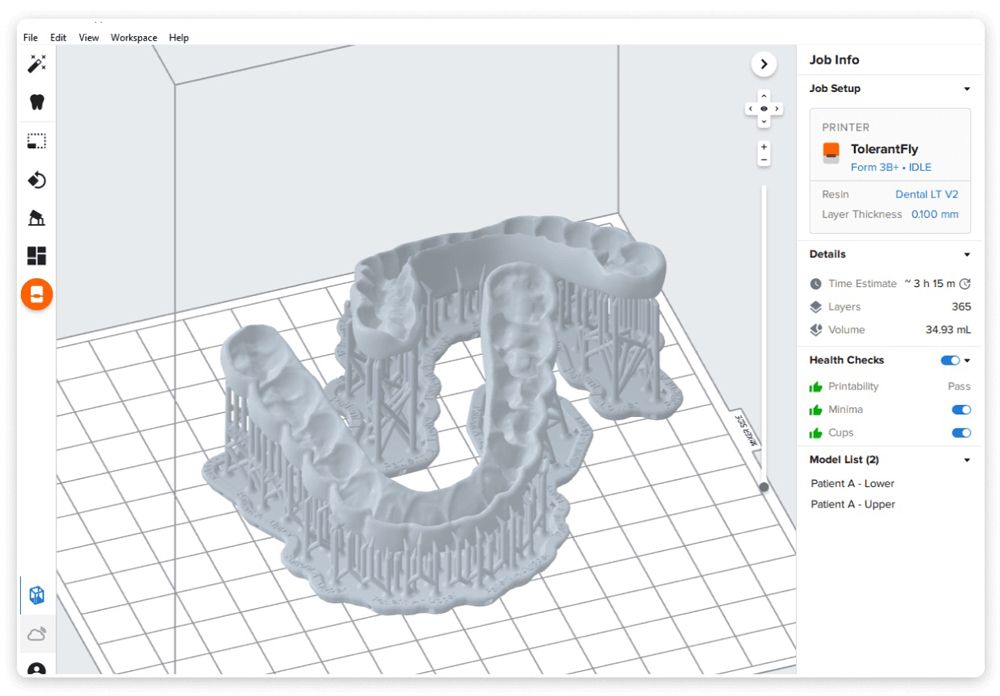The image size is (1000, 696).
Task: Rotate view left with the view pad arrow
Action: tap(751, 109)
